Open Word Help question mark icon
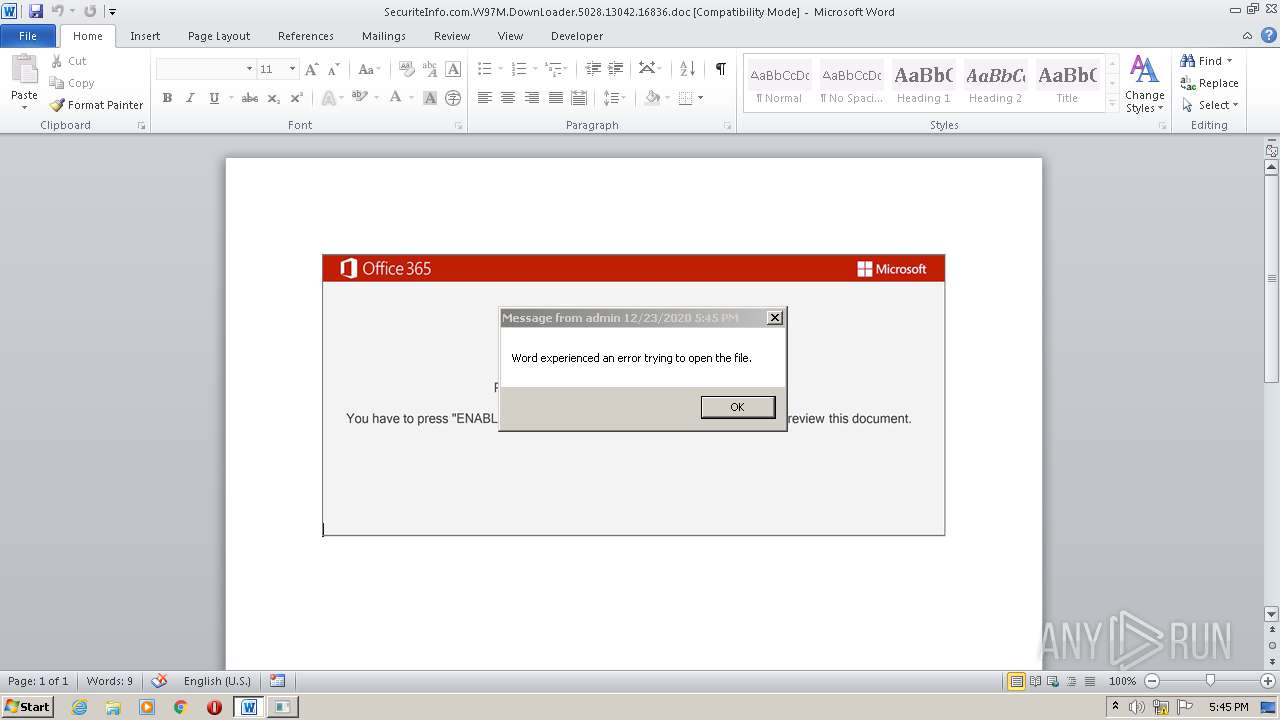Image resolution: width=1280 pixels, height=720 pixels. coord(1269,35)
